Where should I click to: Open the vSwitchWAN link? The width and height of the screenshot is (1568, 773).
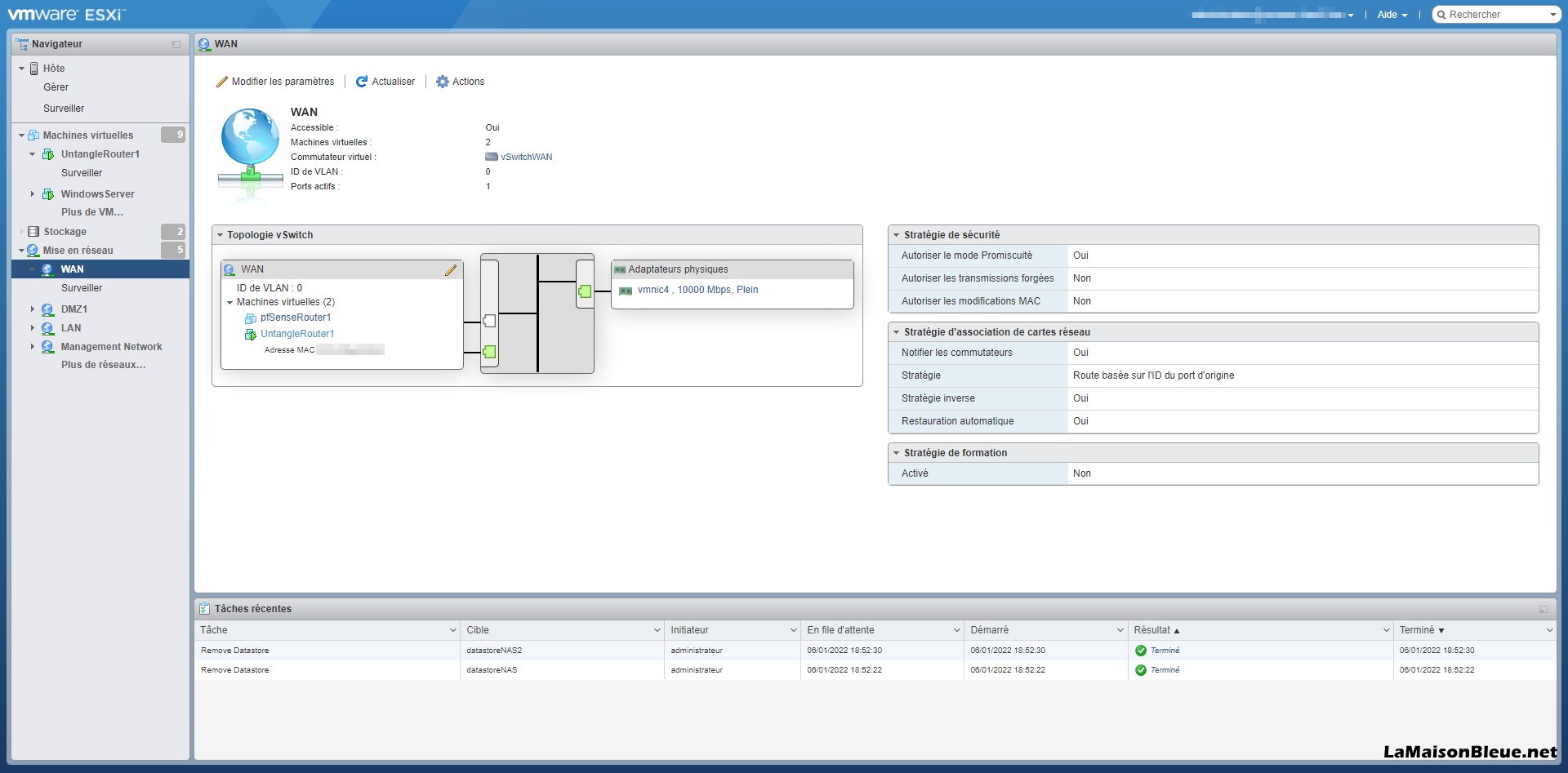[x=526, y=157]
